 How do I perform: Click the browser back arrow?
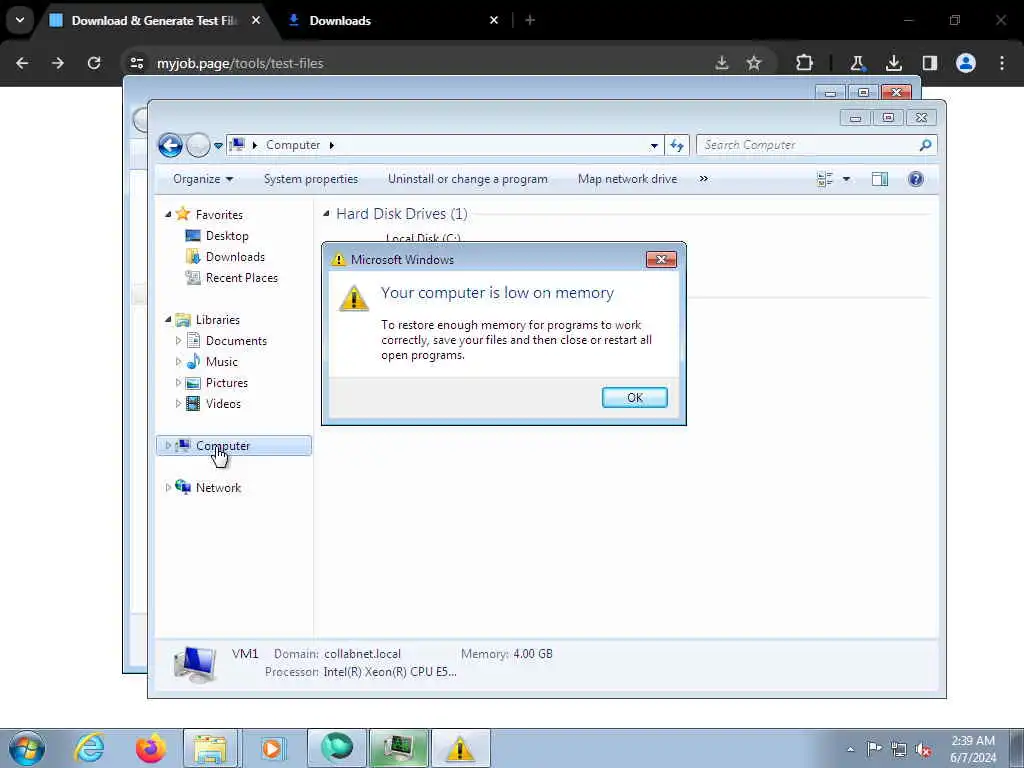[x=22, y=63]
